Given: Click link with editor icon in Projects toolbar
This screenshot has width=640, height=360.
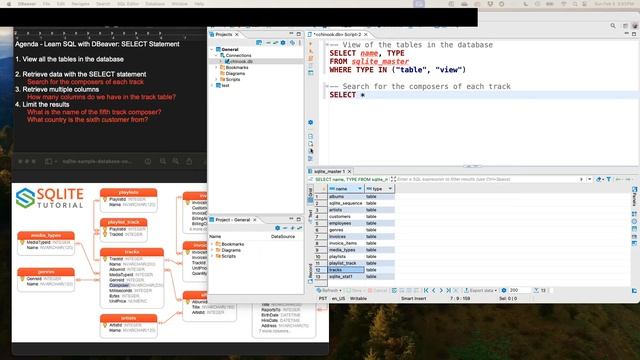Looking at the screenshot, I should pos(276,43).
